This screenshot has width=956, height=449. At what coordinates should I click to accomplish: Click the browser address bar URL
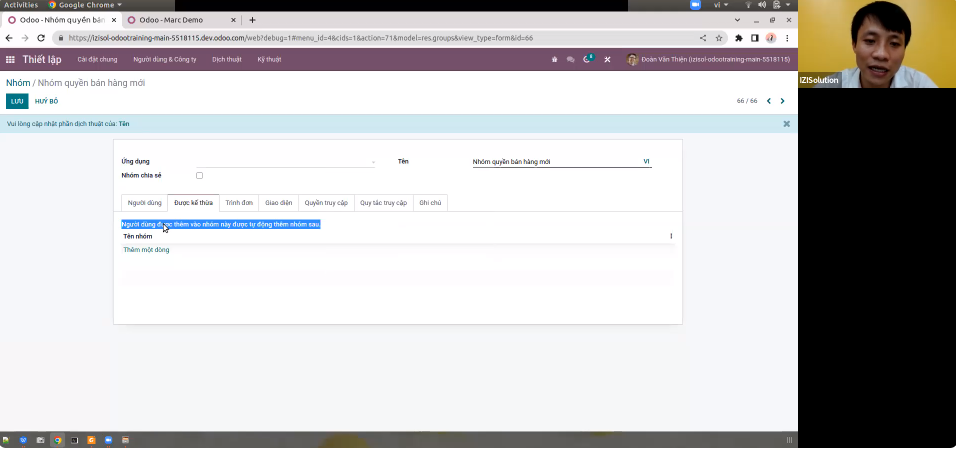point(301,38)
